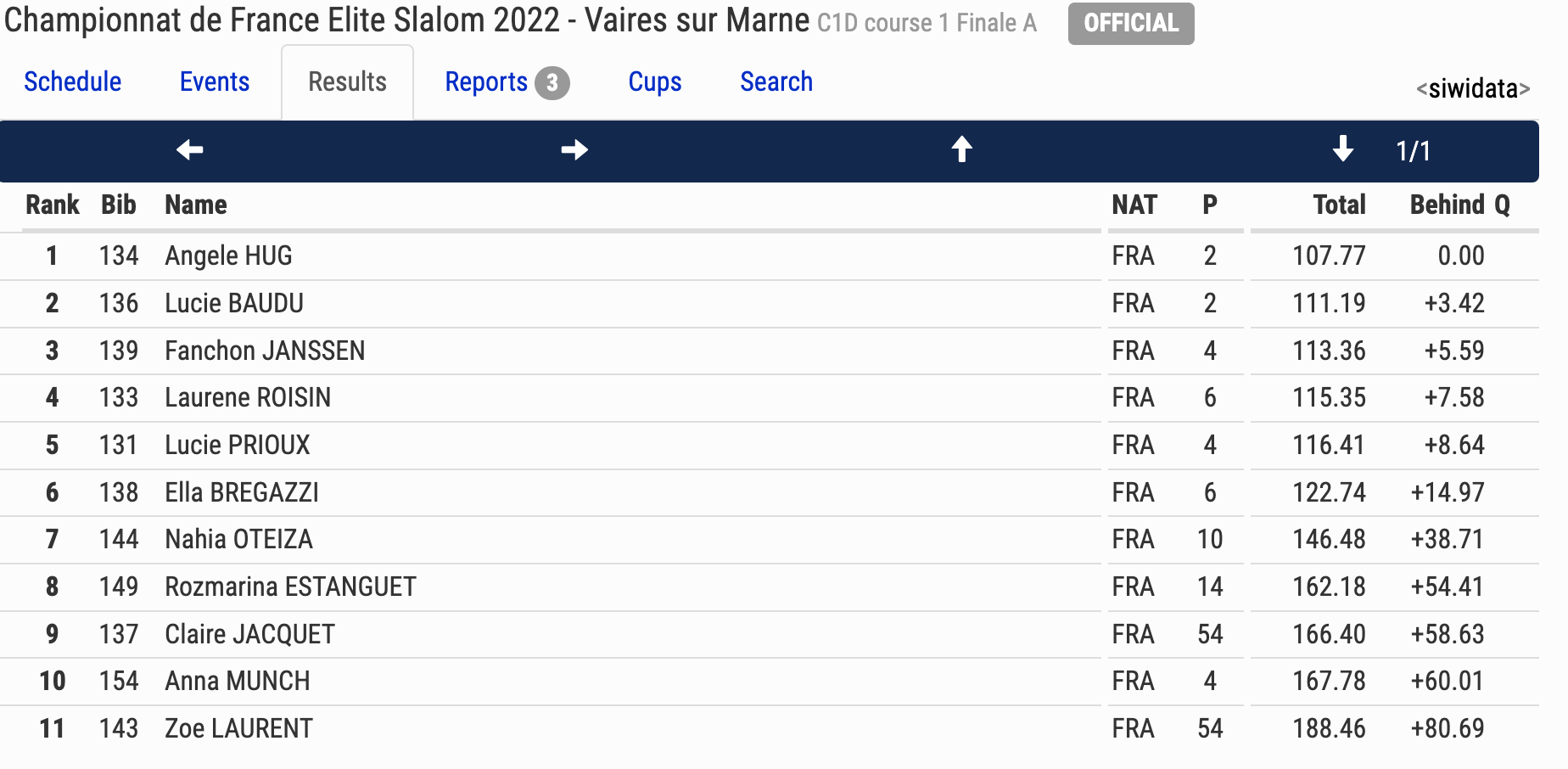Click the siwidata link
Image resolution: width=1568 pixels, height=769 pixels.
click(1473, 88)
